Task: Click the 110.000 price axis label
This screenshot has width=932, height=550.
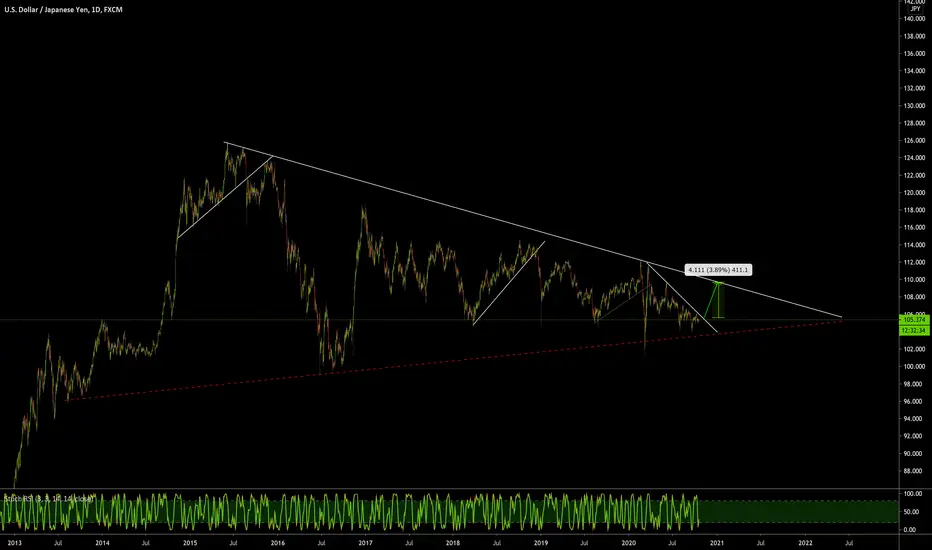Action: (914, 279)
